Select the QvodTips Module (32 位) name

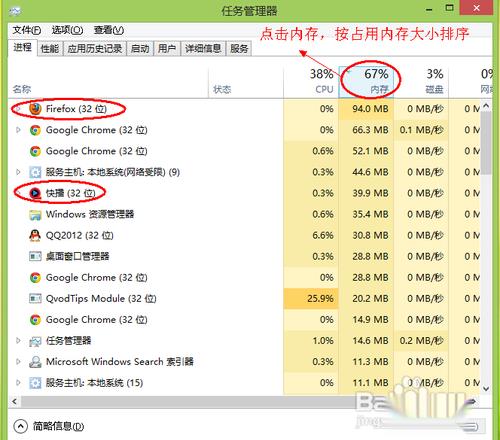point(101,298)
